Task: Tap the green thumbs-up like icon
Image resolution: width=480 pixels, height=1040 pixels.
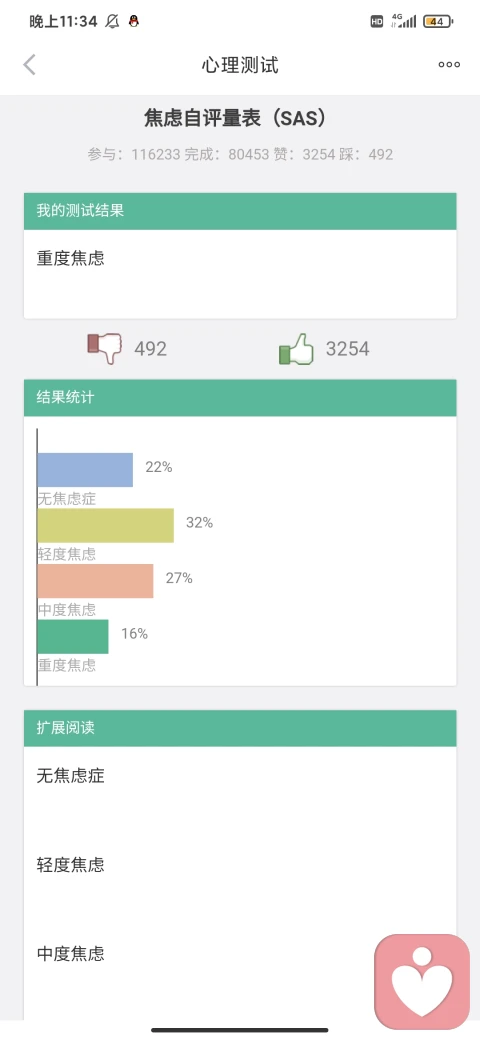Action: click(x=296, y=349)
